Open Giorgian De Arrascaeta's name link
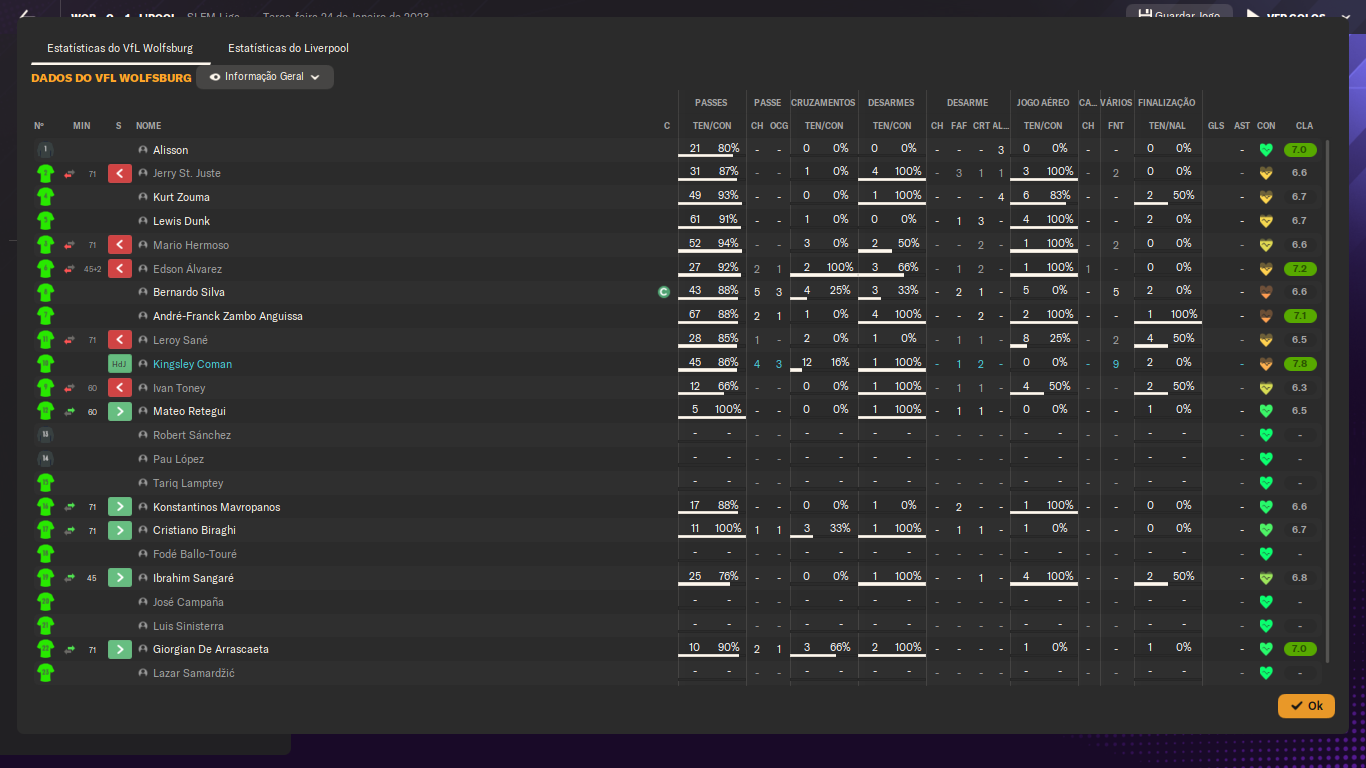 tap(211, 649)
